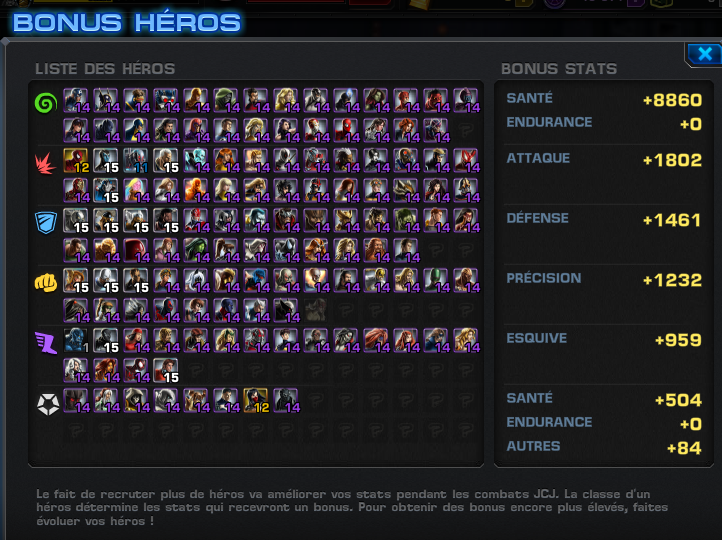Select the blue shield Tactician class icon

coord(46,223)
